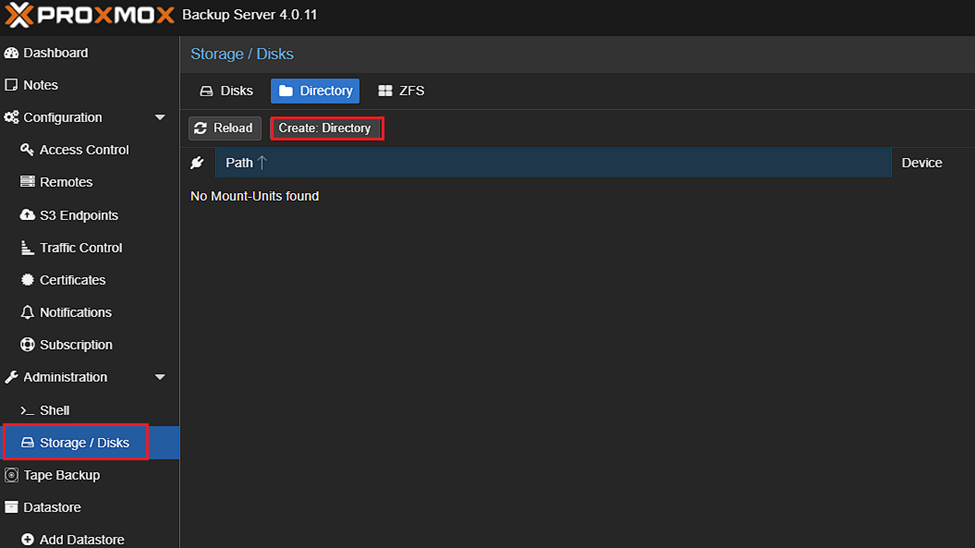
Task: Click the Remotes server icon
Action: coord(28,182)
